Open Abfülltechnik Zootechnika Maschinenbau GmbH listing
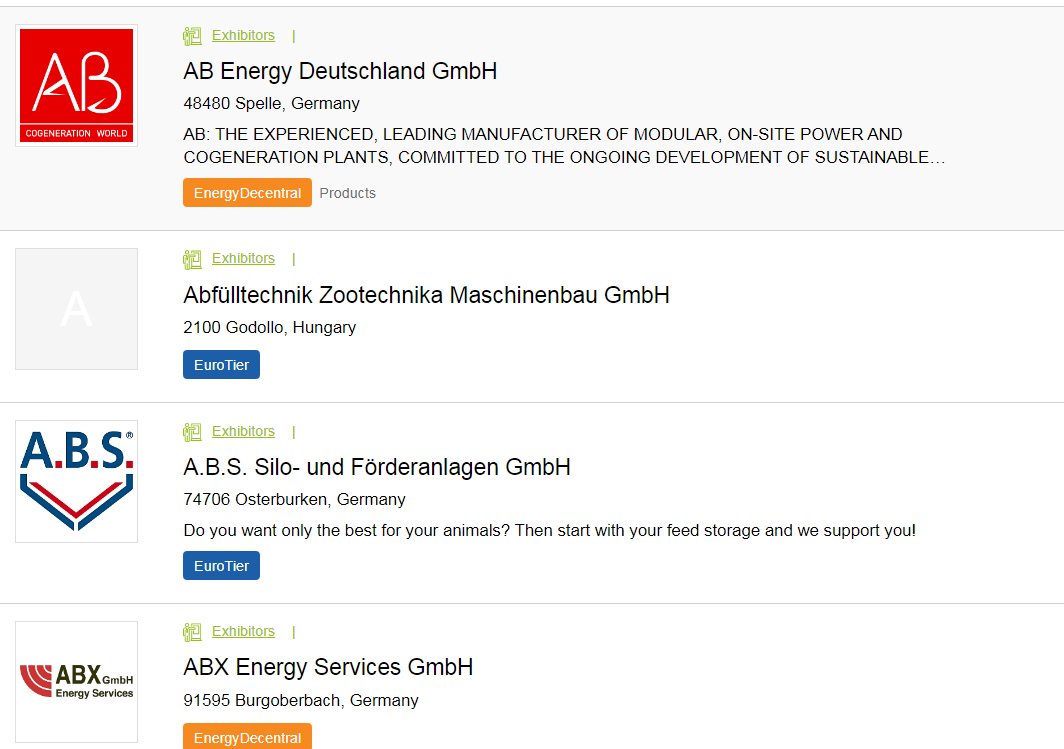 tap(426, 295)
